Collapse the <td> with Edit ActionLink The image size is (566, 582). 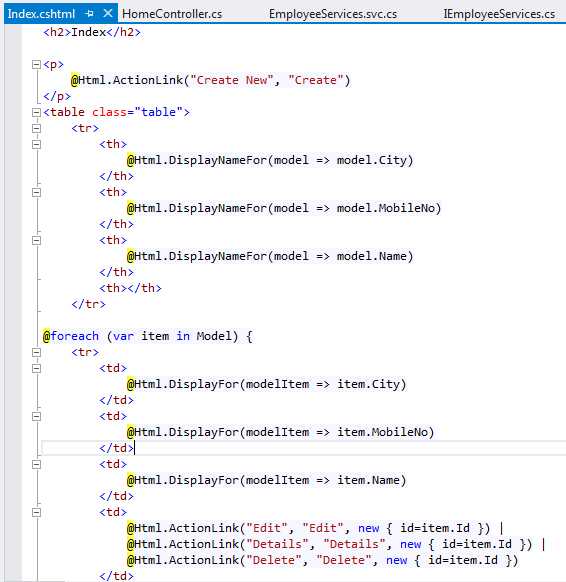coord(36,513)
